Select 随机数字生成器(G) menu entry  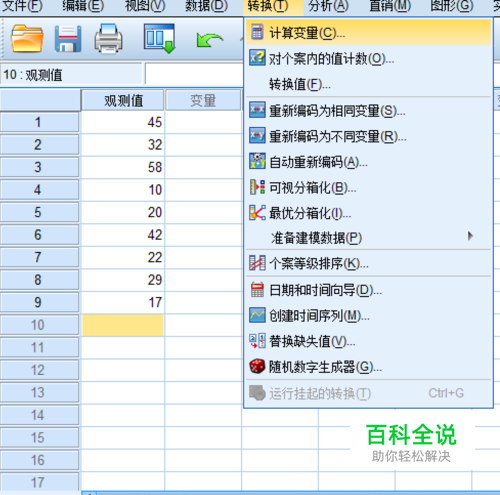click(369, 367)
